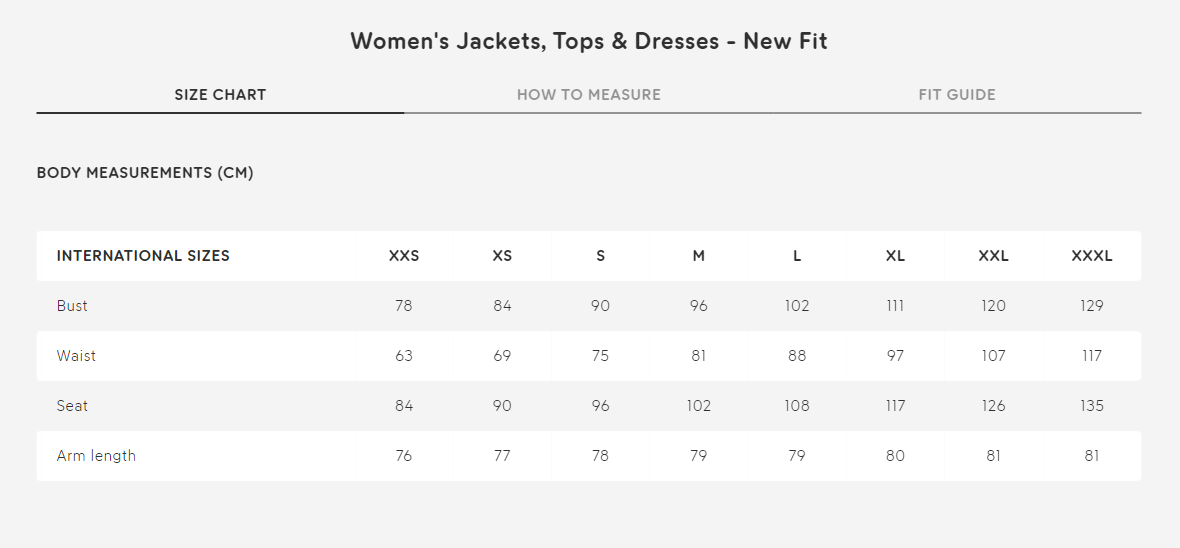Image resolution: width=1180 pixels, height=548 pixels.
Task: Select the Waist row label
Action: pos(76,356)
